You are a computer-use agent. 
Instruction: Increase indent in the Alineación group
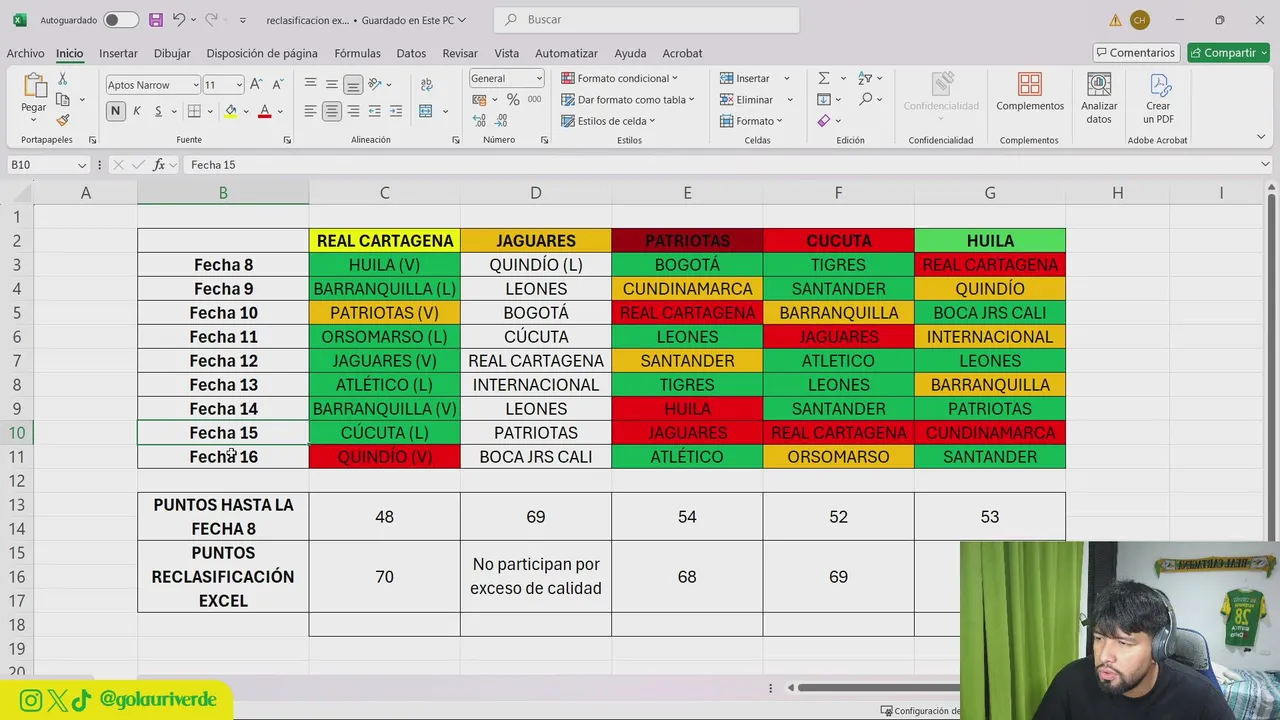[395, 111]
